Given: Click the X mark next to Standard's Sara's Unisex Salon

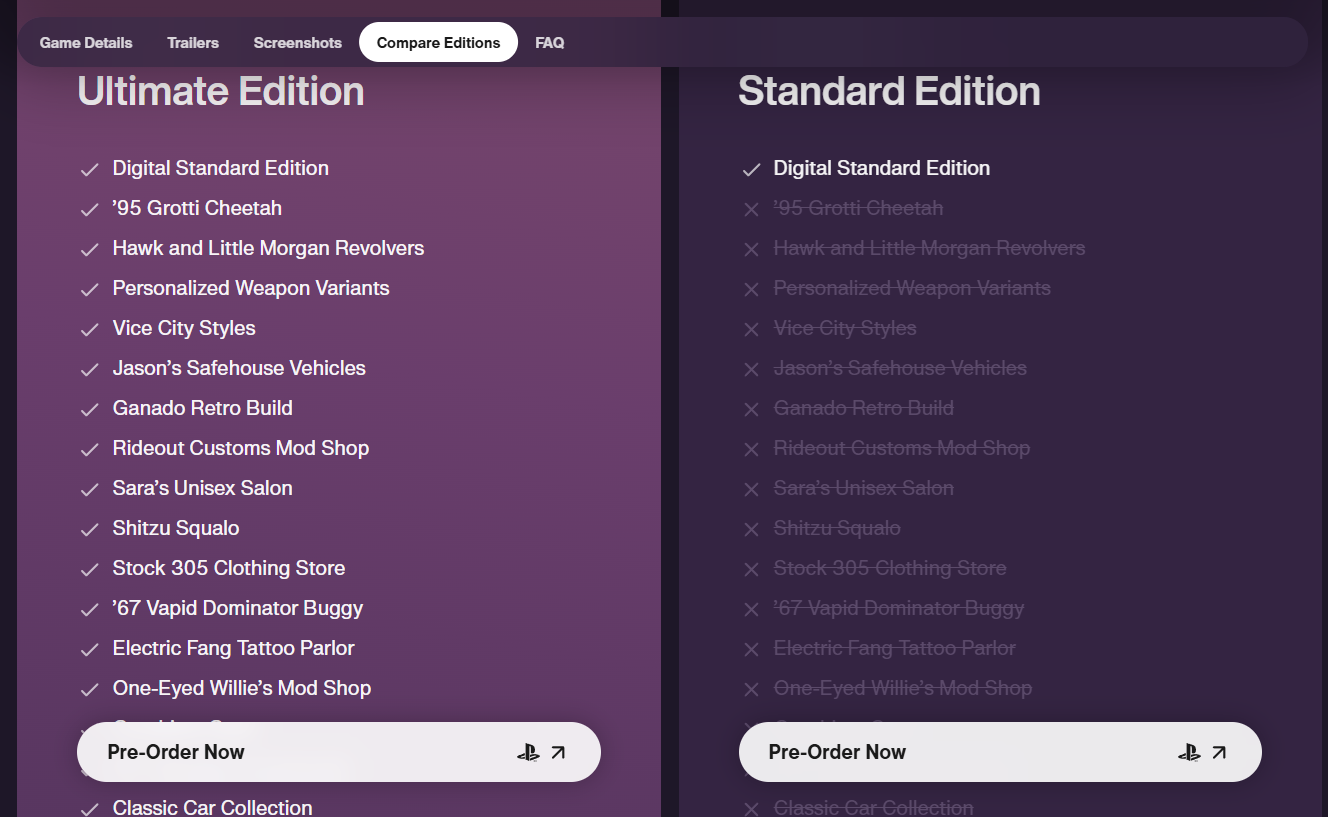Looking at the screenshot, I should click(x=751, y=490).
